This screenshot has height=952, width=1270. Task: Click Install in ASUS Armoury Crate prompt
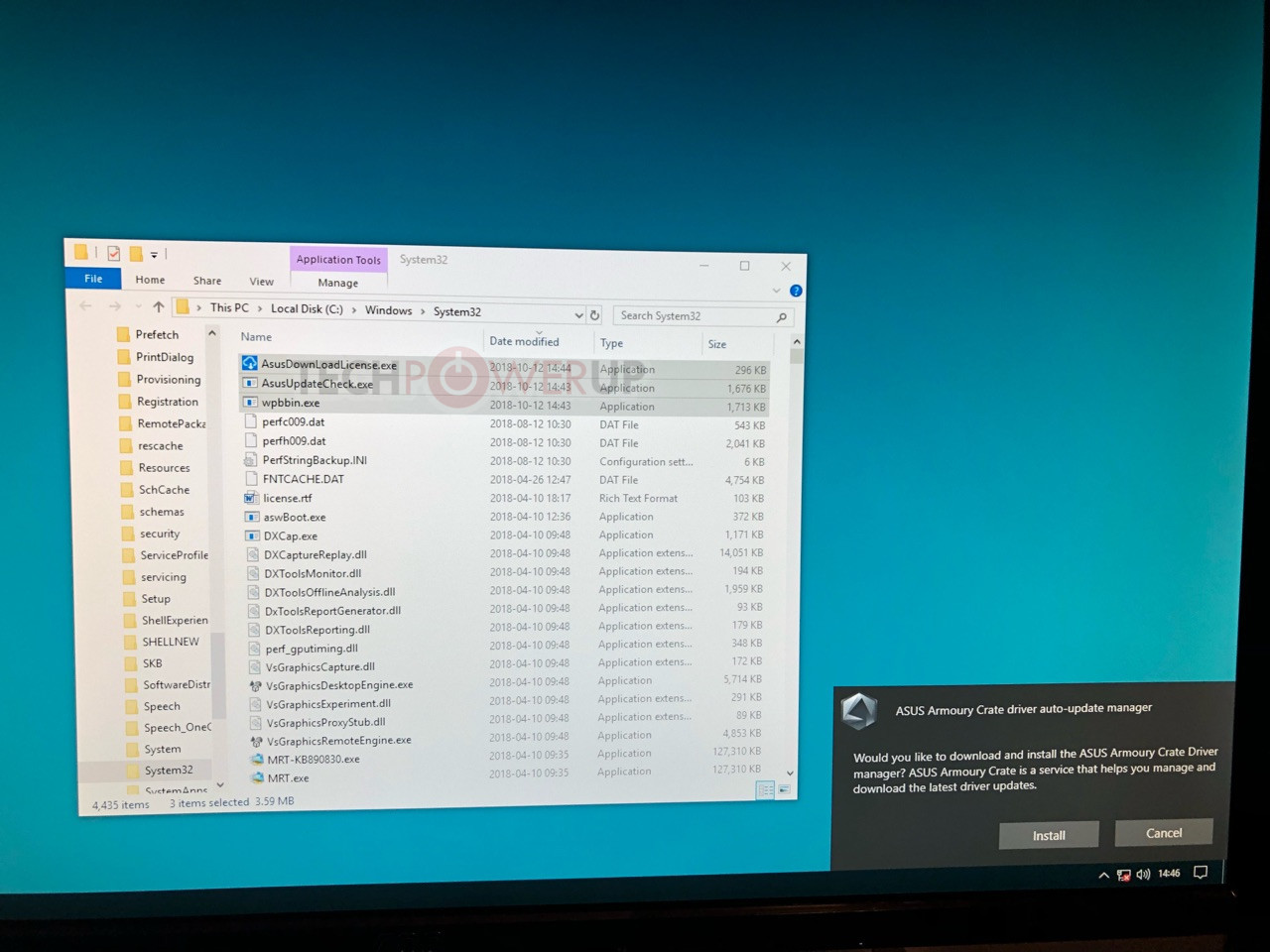[1049, 835]
